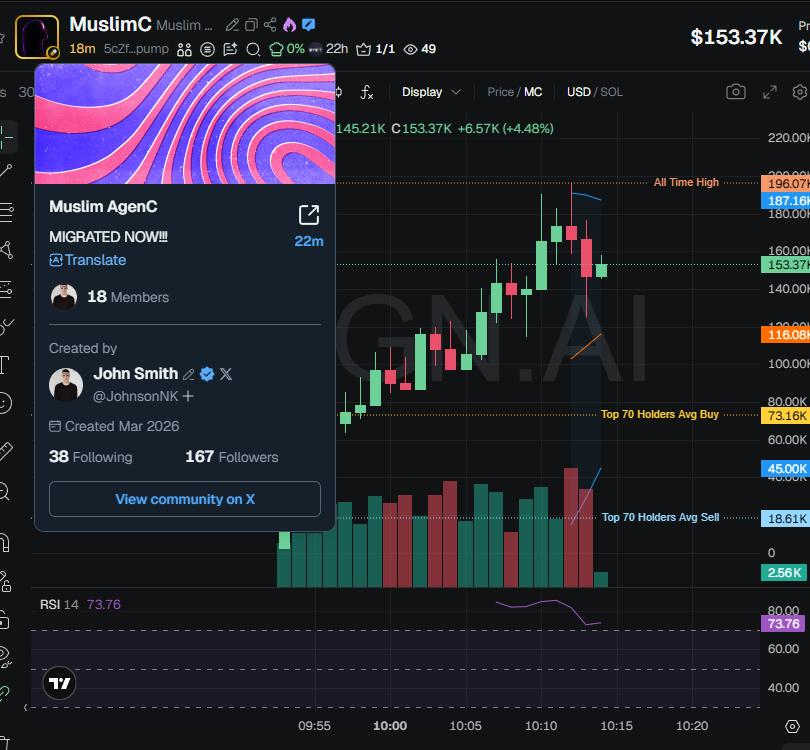
Task: Open the fx indicators button
Action: click(x=366, y=92)
